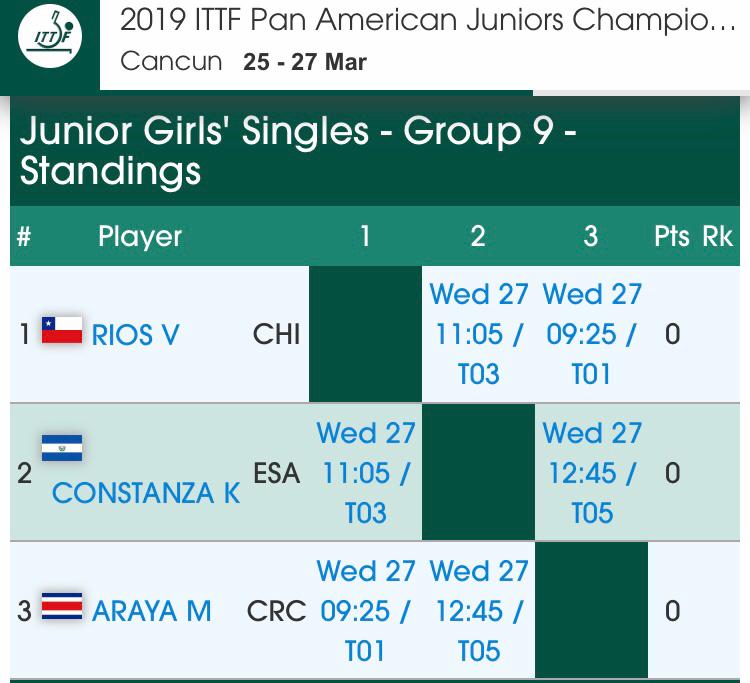Click the El Salvador flag icon
750x683 pixels.
(x=61, y=447)
